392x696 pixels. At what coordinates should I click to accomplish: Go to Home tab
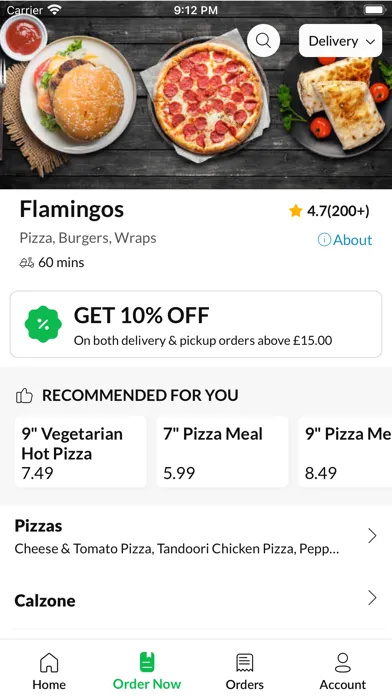click(x=49, y=671)
